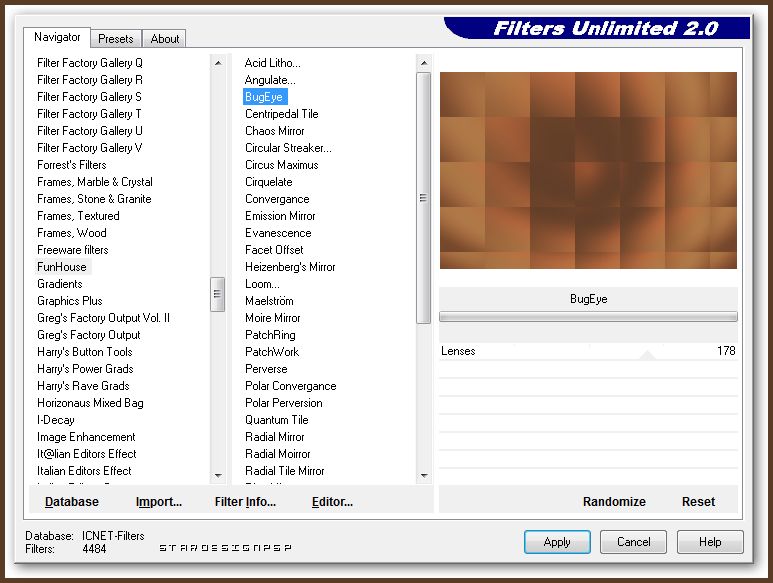This screenshot has width=773, height=583.
Task: Choose Circular Streaker... filter
Action: click(x=288, y=148)
